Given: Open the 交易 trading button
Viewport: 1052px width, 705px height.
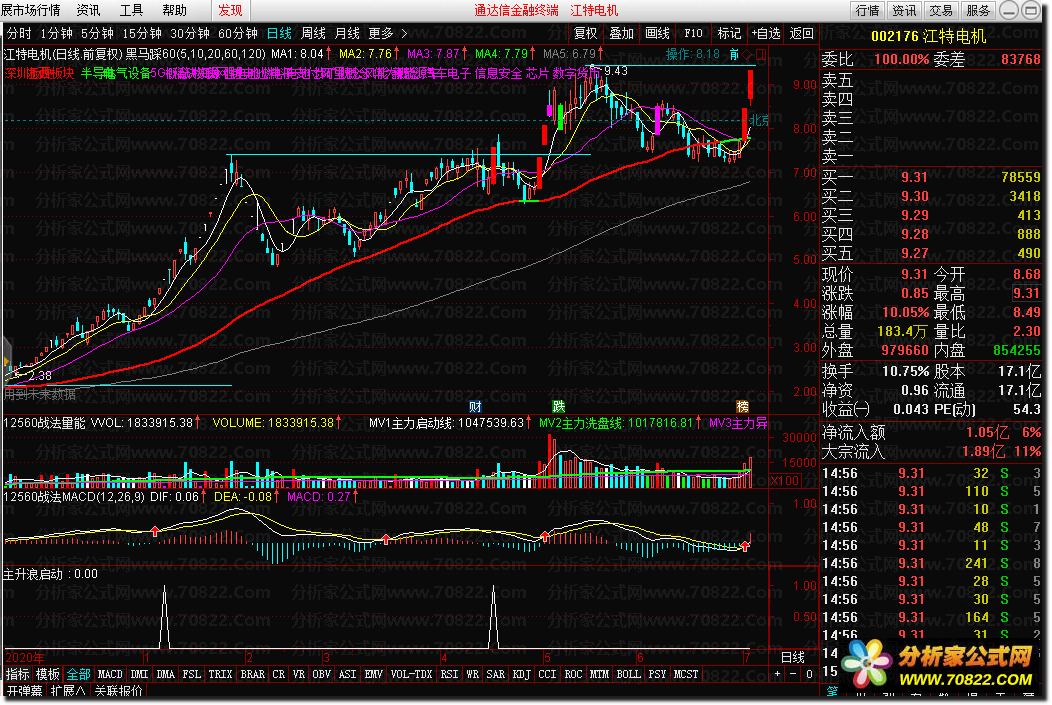Looking at the screenshot, I should (x=941, y=10).
